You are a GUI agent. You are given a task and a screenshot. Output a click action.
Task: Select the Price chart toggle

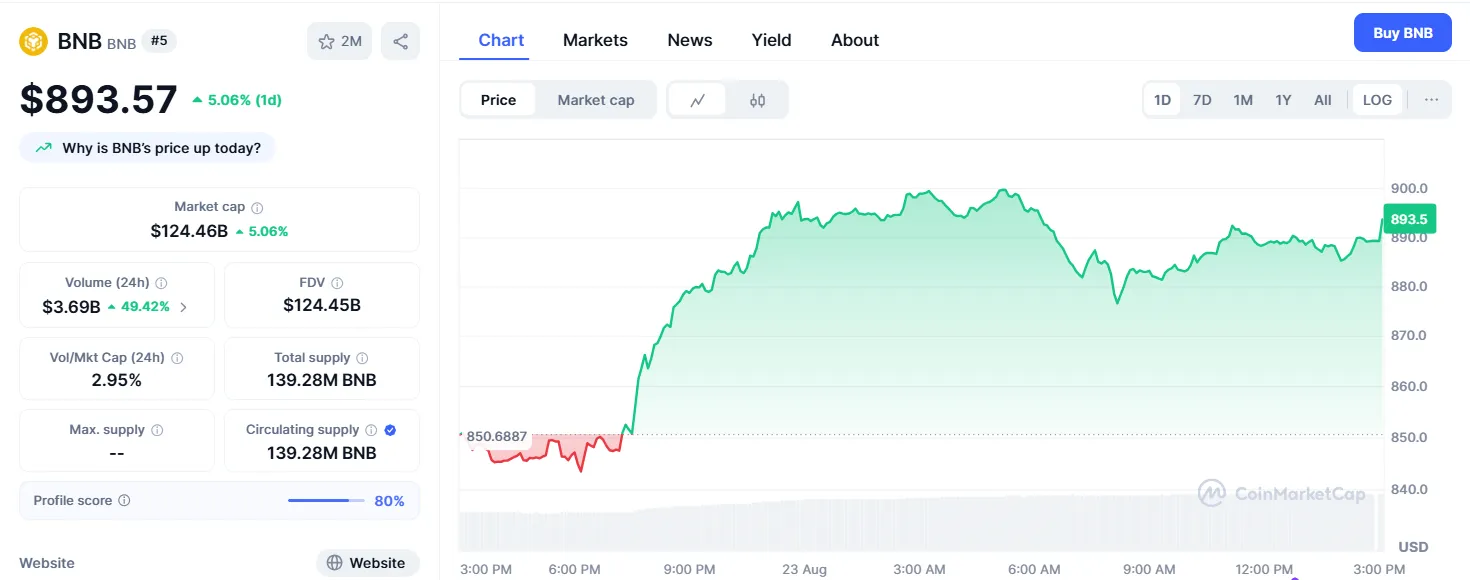(x=498, y=100)
